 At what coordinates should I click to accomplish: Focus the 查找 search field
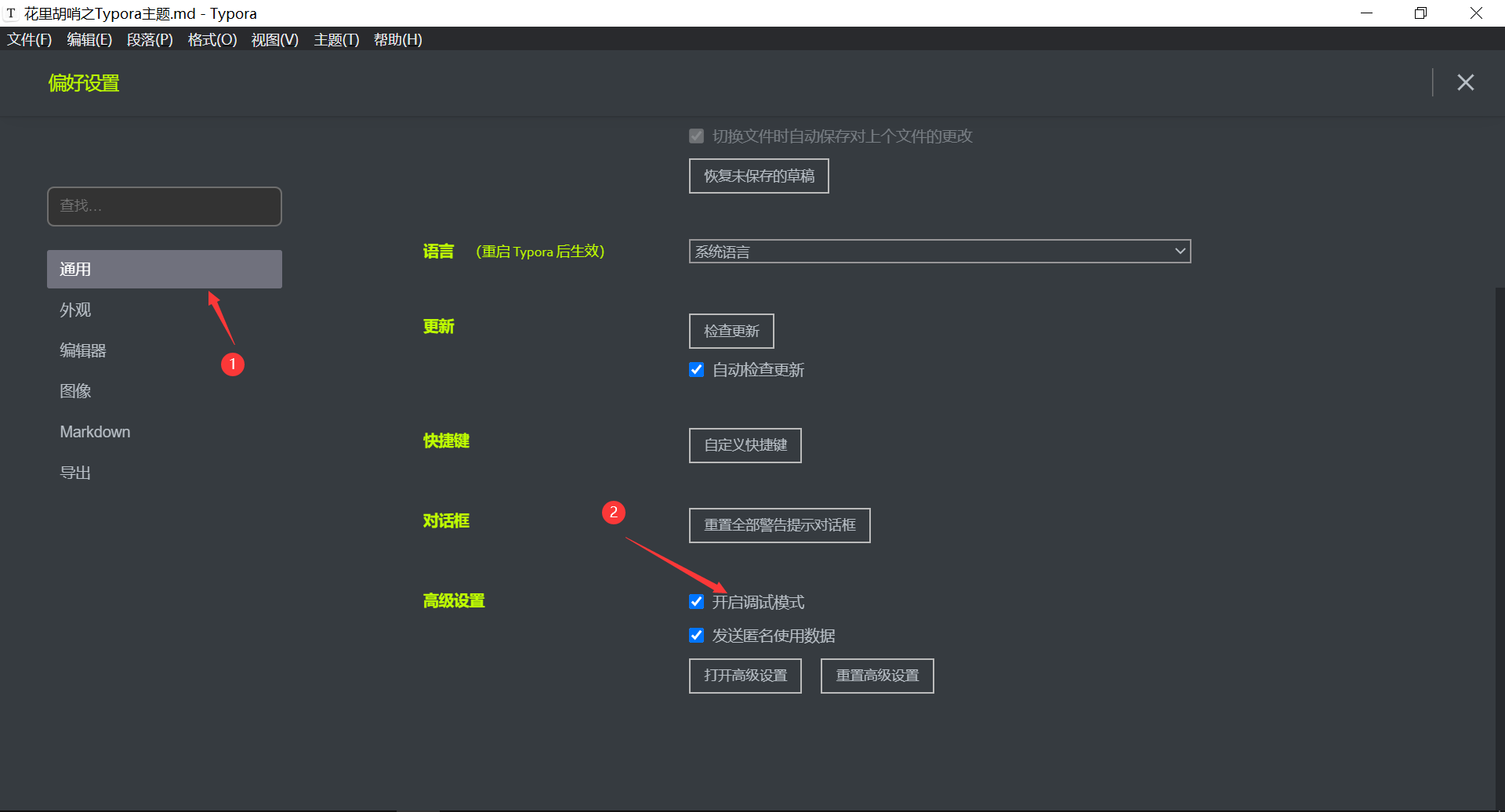165,206
